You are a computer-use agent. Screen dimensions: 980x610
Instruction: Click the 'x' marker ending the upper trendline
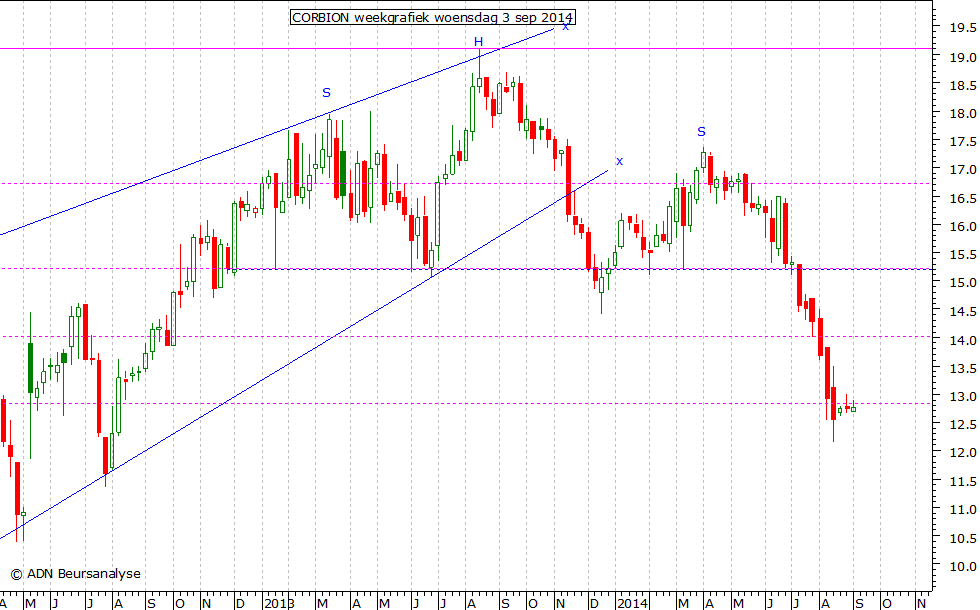(566, 26)
